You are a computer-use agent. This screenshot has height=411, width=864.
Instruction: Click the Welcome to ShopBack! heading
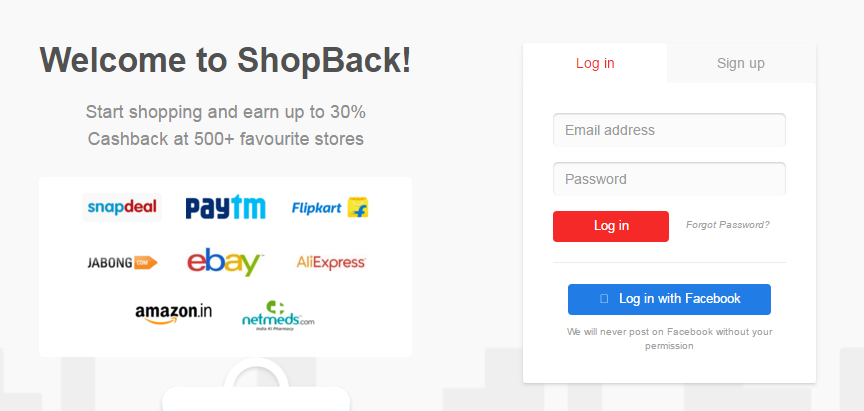(x=225, y=60)
